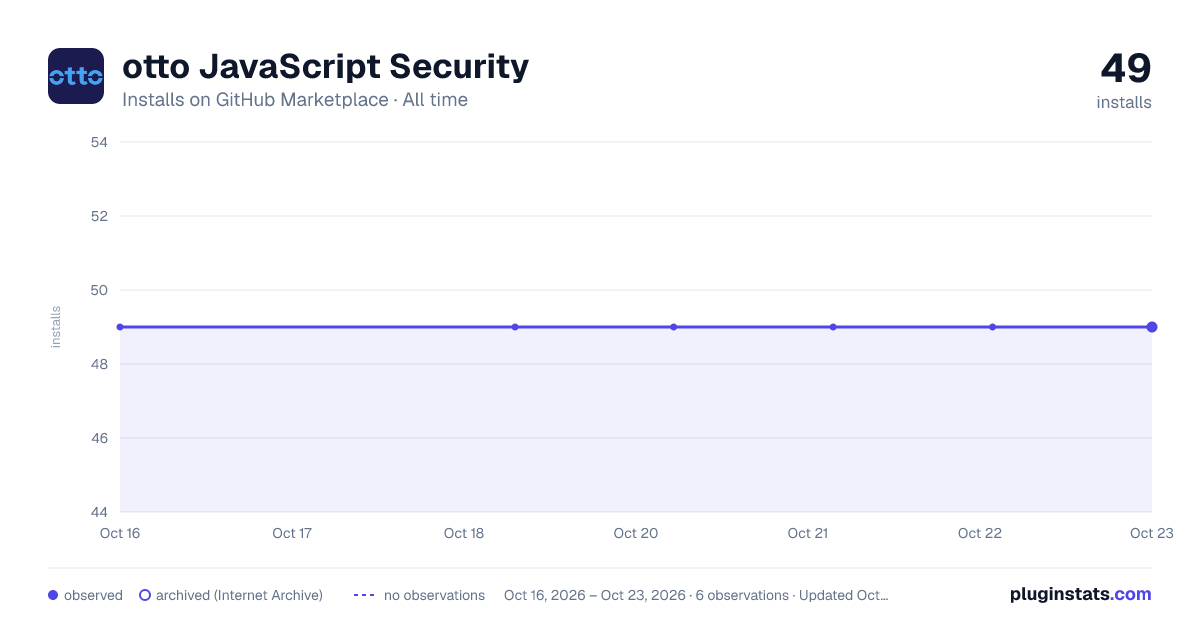Click the dashed "no observations" legend line
This screenshot has height=630, width=1200.
364,595
